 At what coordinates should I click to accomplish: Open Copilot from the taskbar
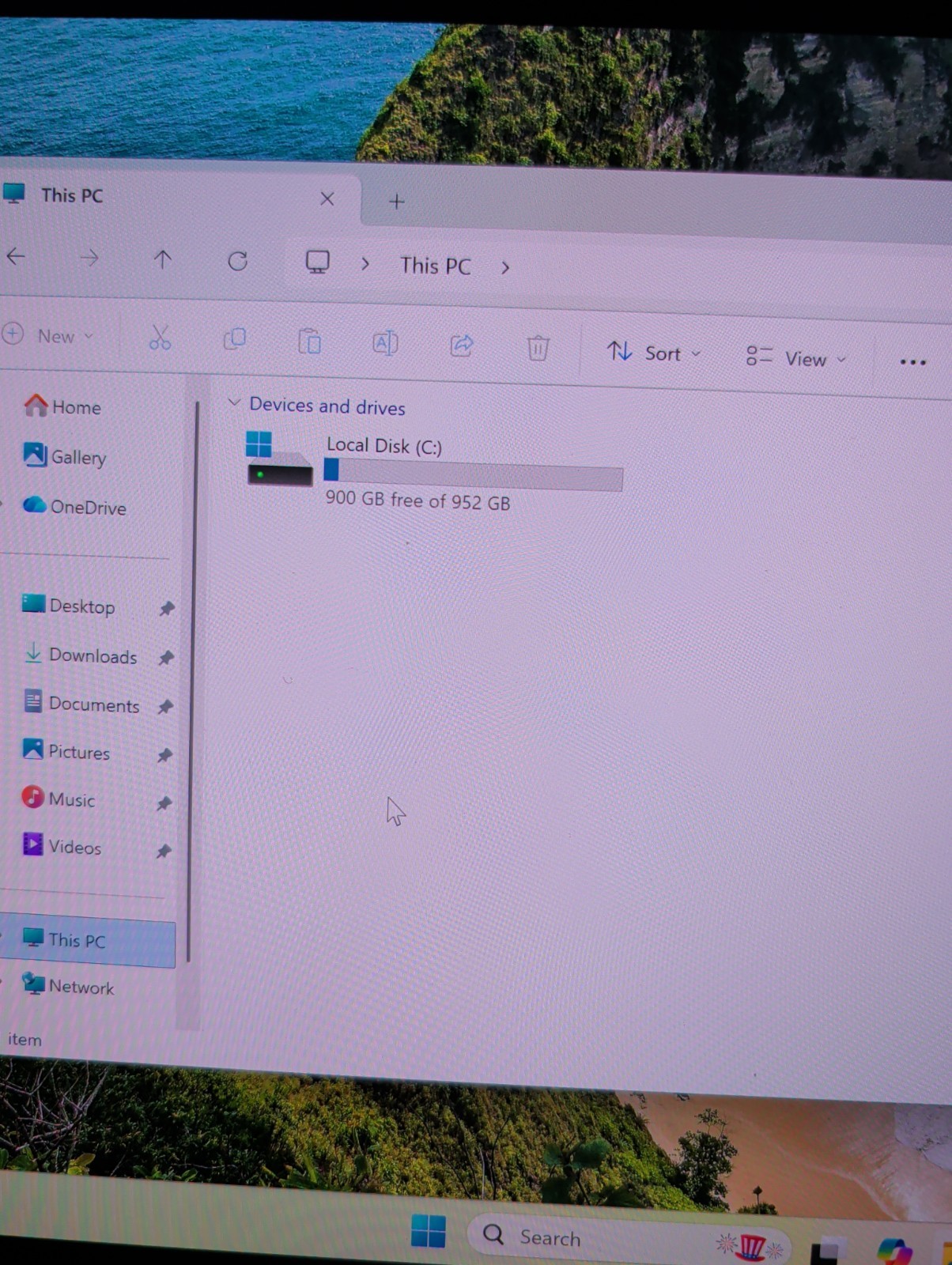click(893, 1252)
